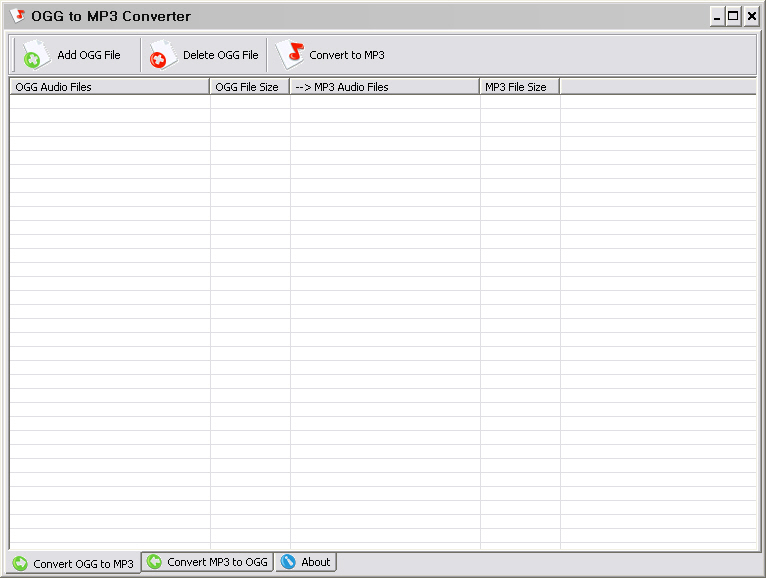Click the app icon in the title bar
Viewport: 766px width, 578px height.
click(17, 16)
